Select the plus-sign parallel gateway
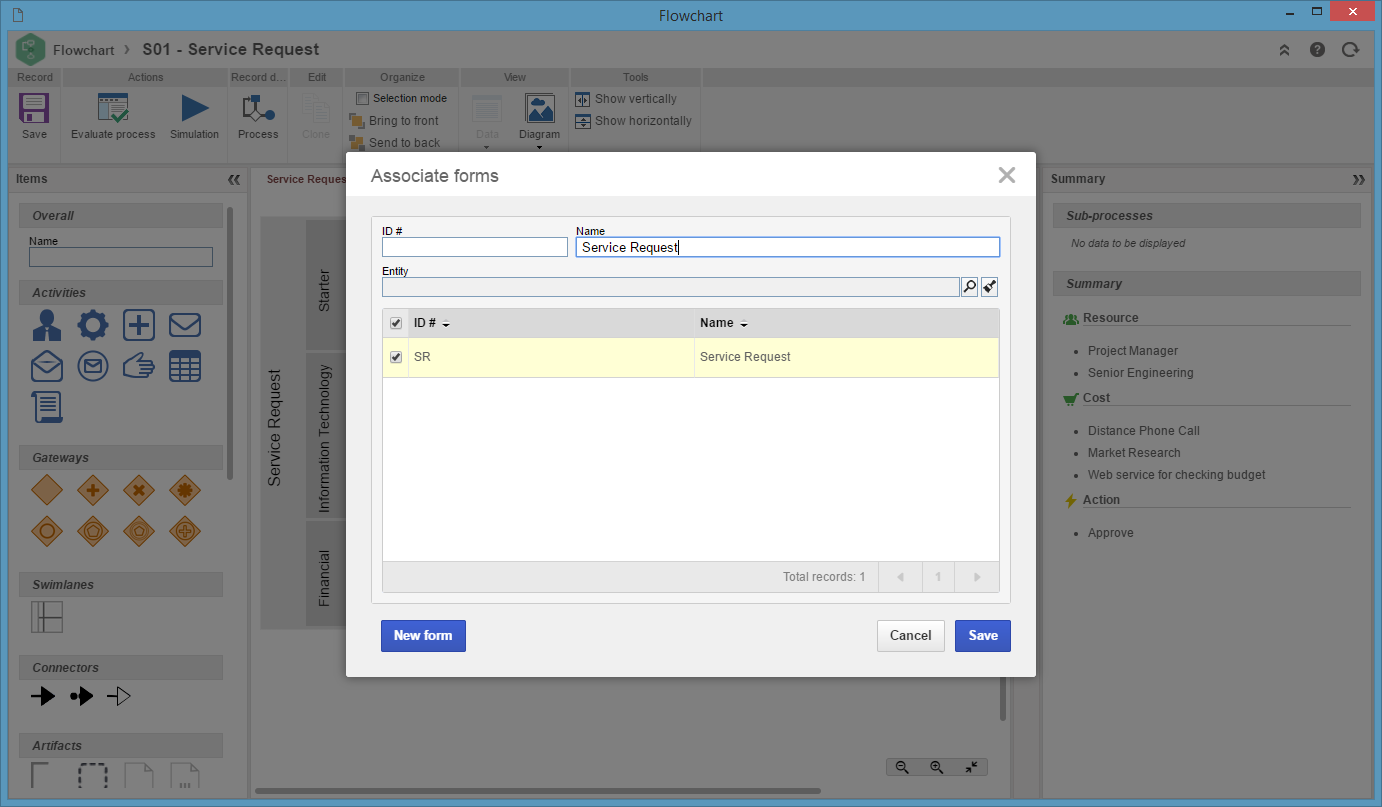 [93, 490]
